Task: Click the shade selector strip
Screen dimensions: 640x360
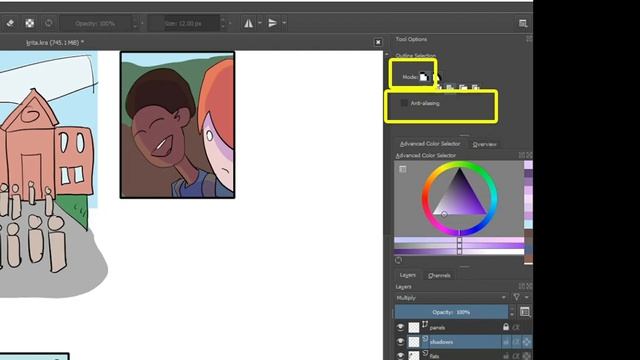Action: 459,246
